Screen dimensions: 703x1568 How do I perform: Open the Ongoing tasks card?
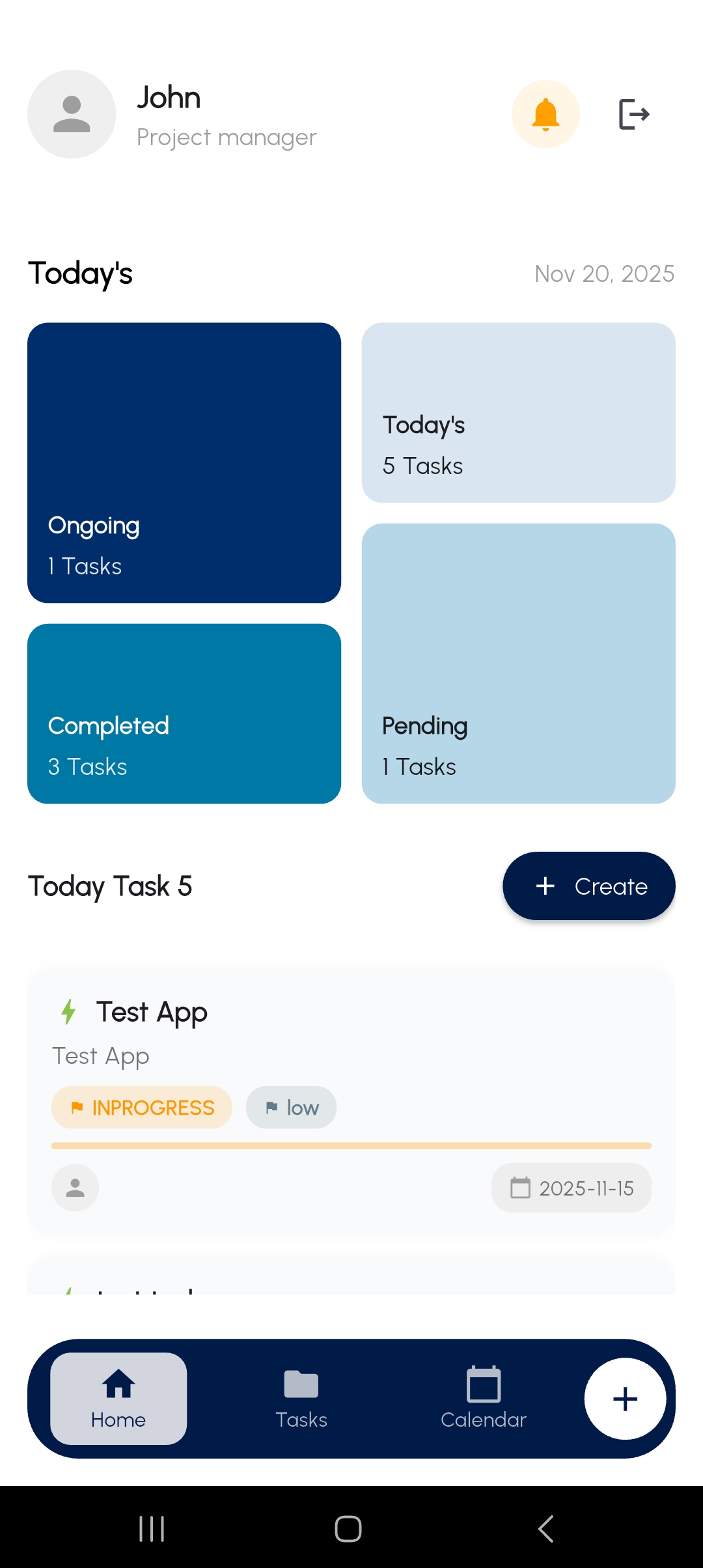[184, 462]
